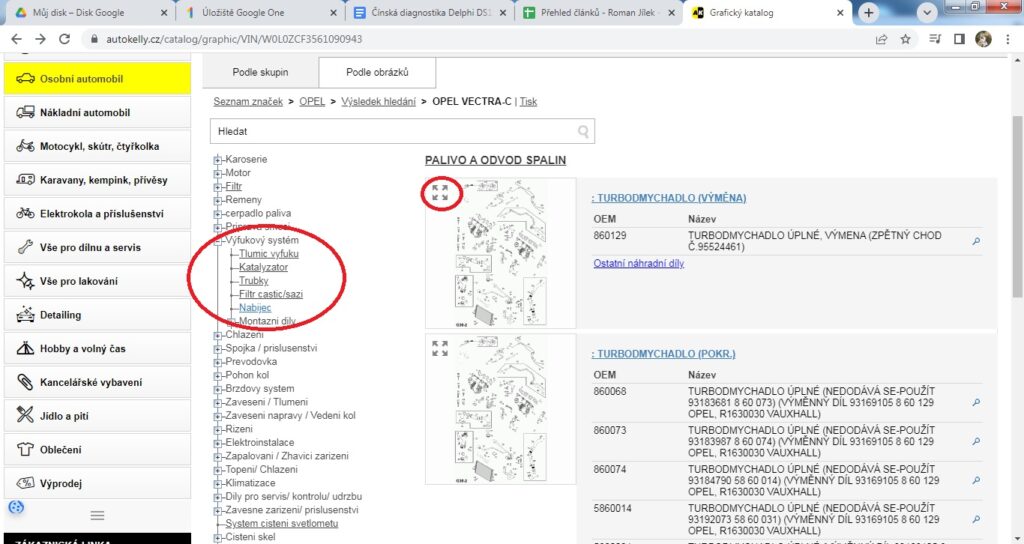This screenshot has height=544, width=1024.
Task: Bookmark this page with star icon
Action: tap(905, 39)
